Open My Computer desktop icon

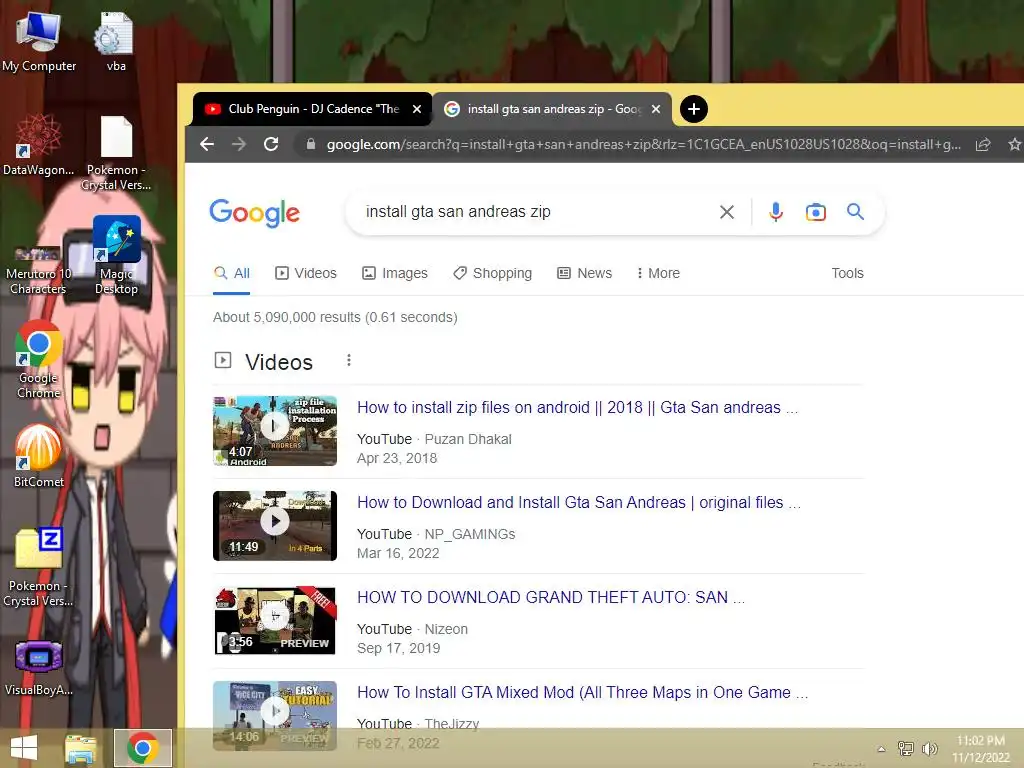tap(39, 40)
